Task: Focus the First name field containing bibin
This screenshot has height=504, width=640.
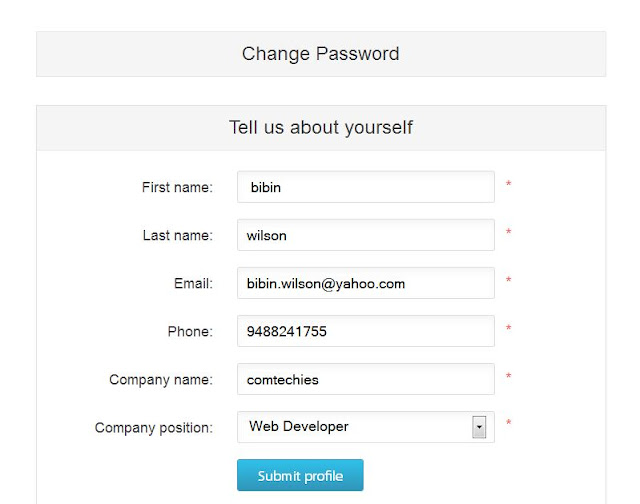Action: [366, 187]
